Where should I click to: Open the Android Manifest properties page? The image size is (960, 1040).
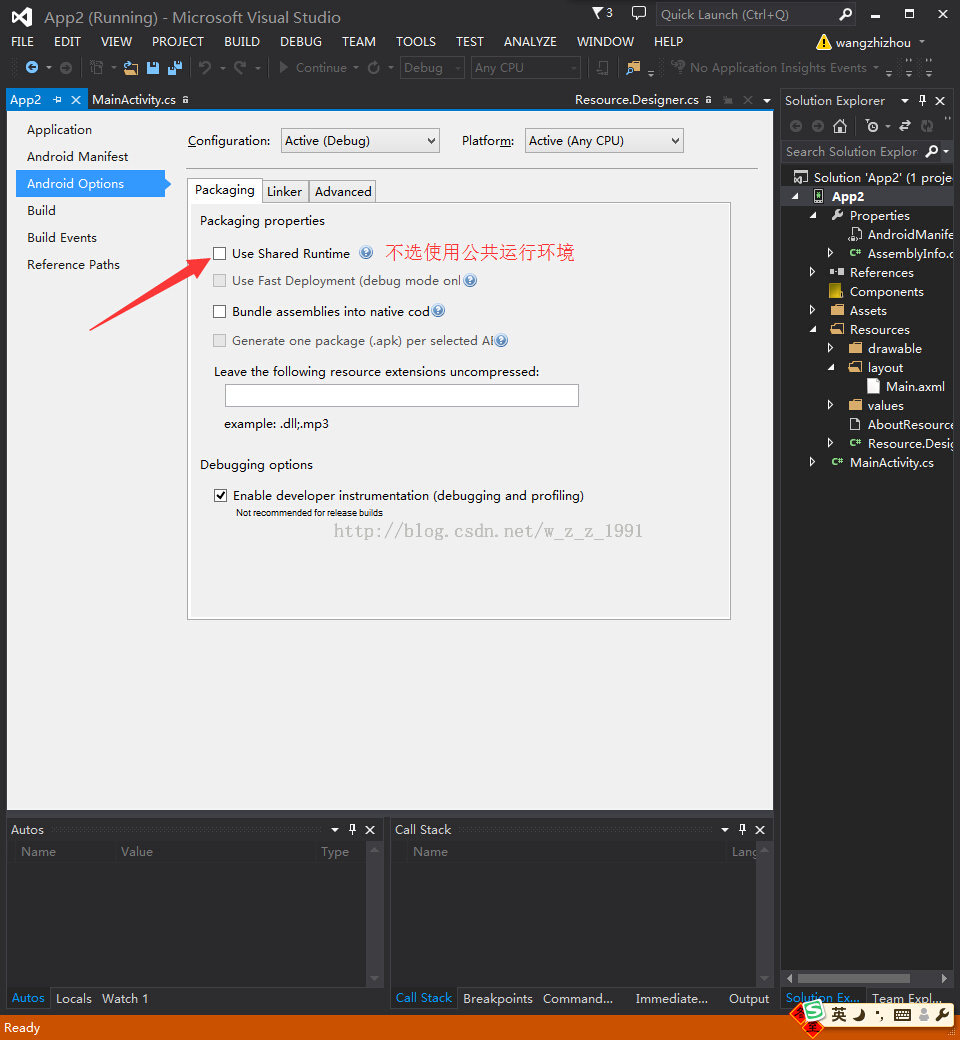click(78, 157)
